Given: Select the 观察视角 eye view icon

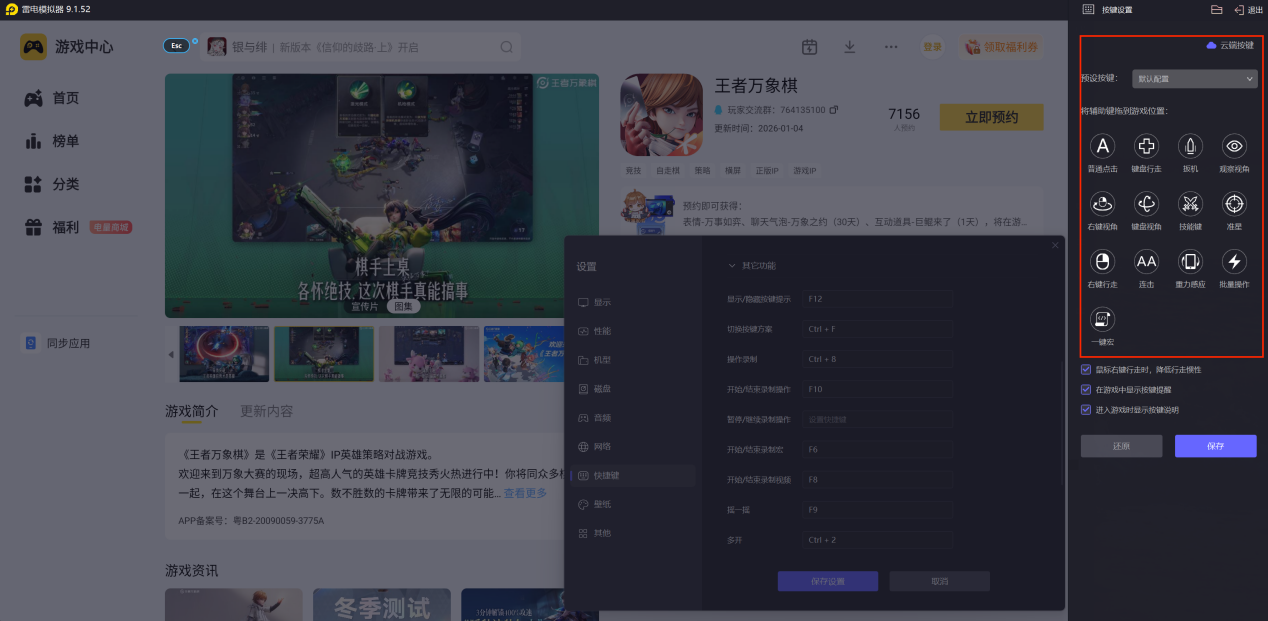Looking at the screenshot, I should pos(1235,146).
